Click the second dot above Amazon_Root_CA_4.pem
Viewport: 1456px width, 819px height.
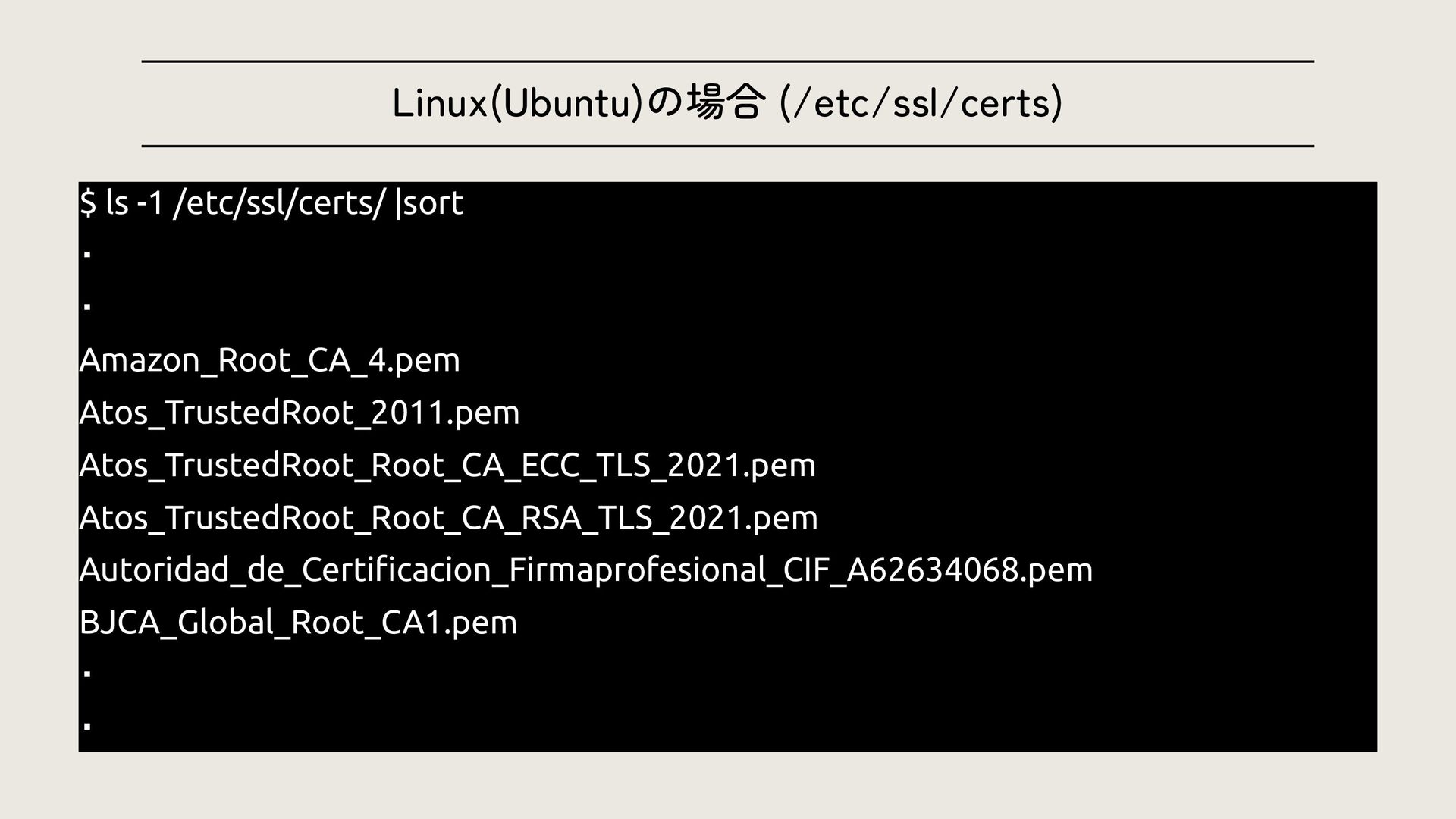click(87, 307)
